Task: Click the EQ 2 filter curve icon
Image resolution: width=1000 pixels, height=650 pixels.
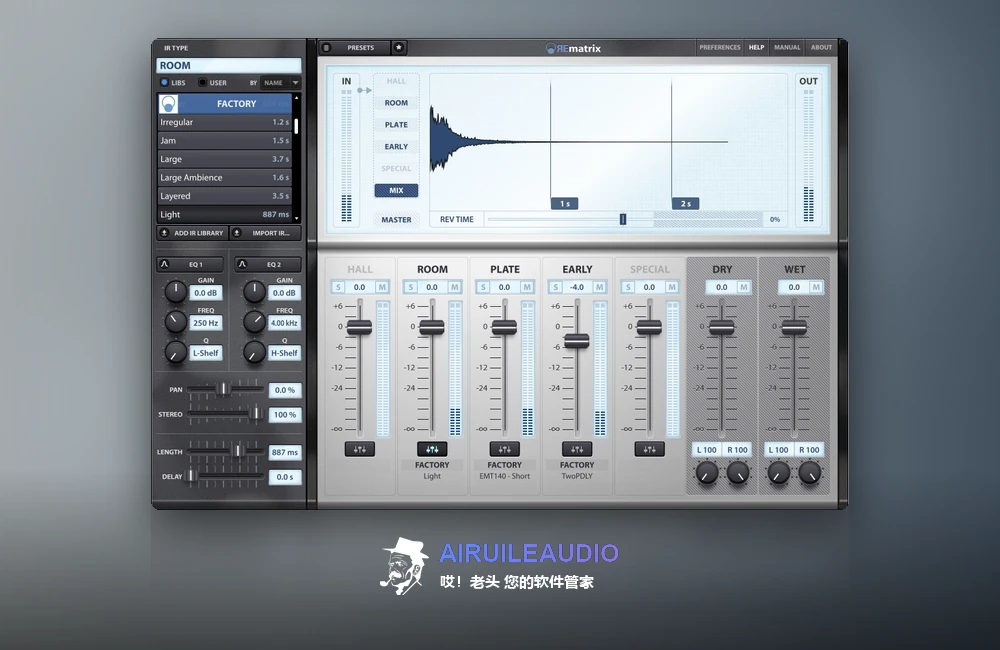Action: pos(242,264)
